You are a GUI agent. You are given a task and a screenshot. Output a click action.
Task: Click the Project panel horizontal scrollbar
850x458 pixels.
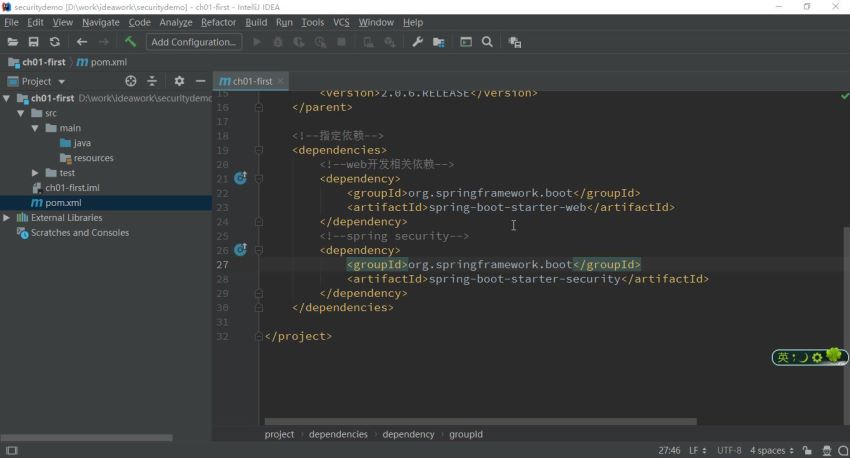pos(87,437)
